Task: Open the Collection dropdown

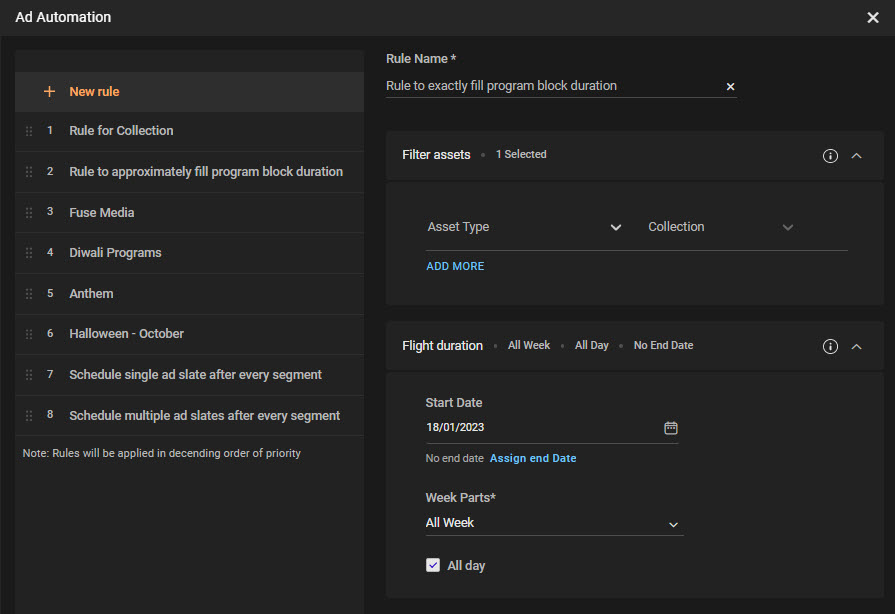Action: [x=720, y=227]
